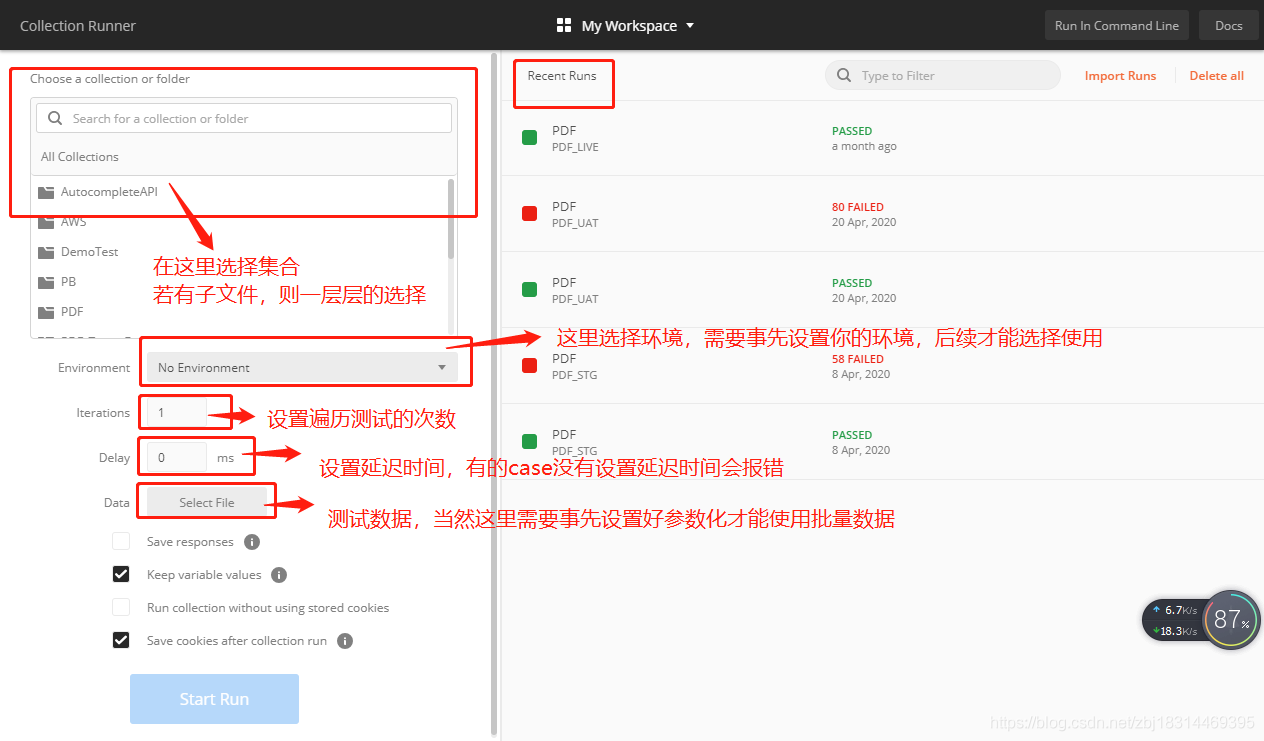Enable the Save responses checkbox

(121, 541)
